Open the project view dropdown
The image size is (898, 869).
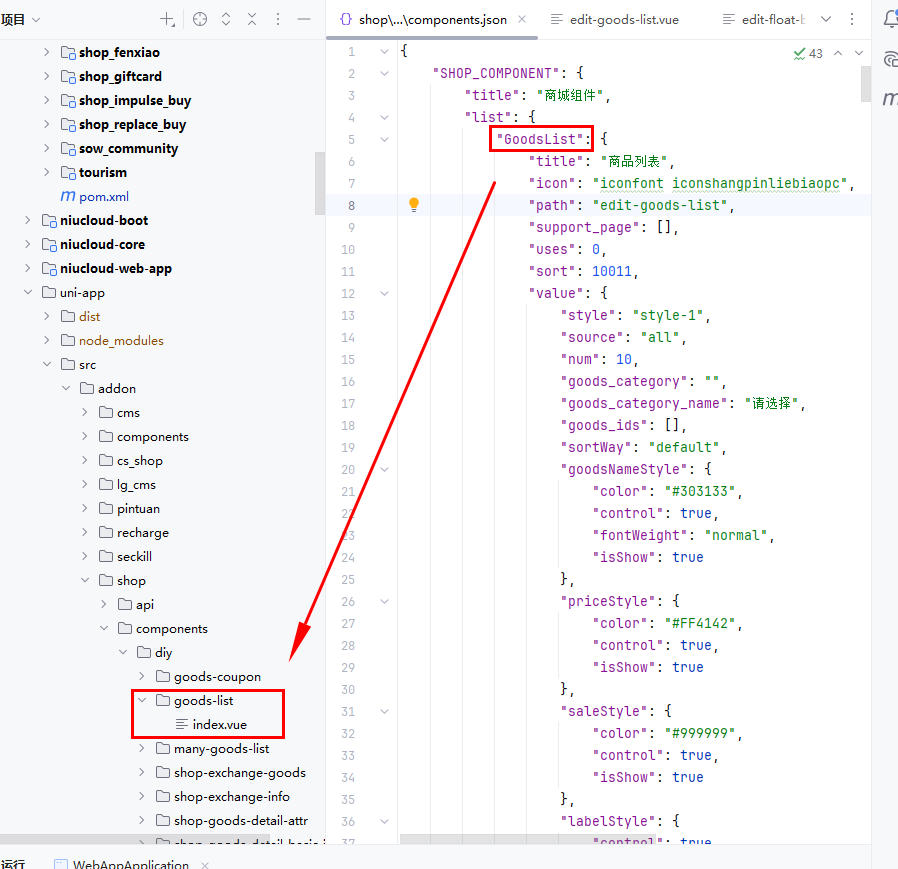pyautogui.click(x=22, y=20)
